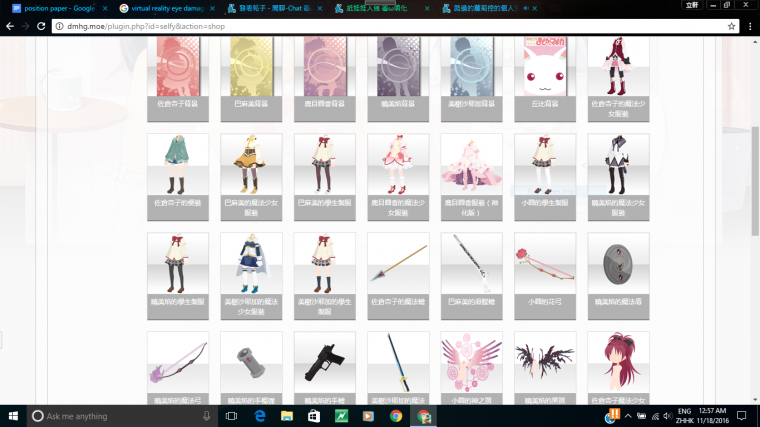Select the red ponytail hairstyle item
The image size is (760, 427).
[x=618, y=368]
